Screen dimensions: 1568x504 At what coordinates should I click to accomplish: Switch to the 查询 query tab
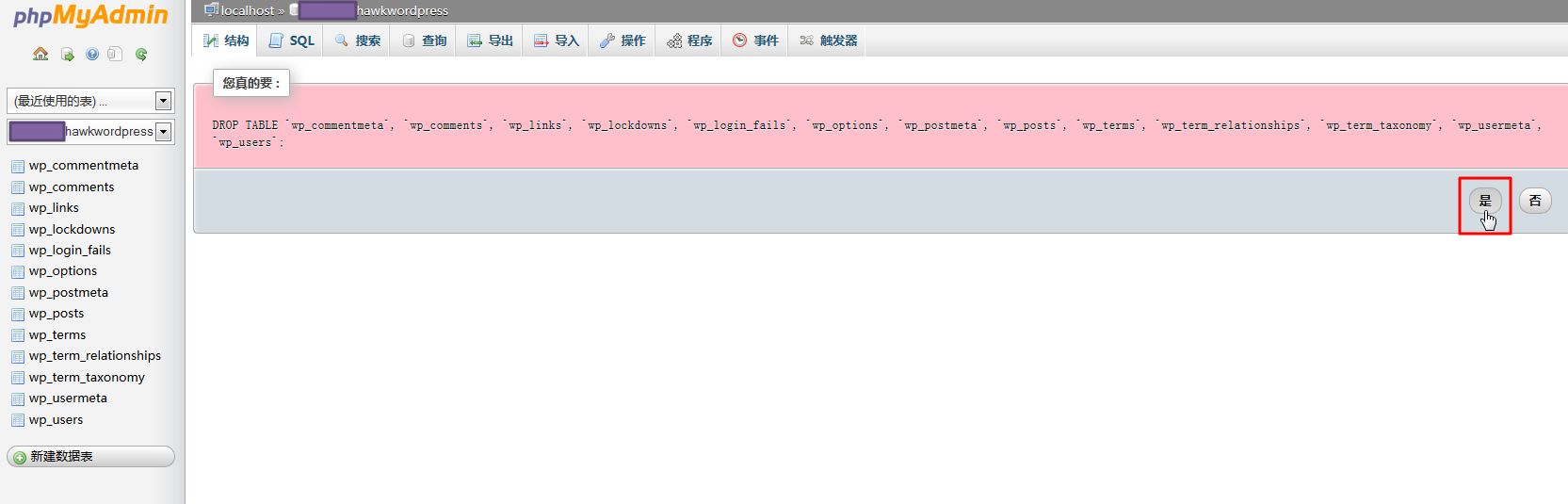pyautogui.click(x=424, y=41)
